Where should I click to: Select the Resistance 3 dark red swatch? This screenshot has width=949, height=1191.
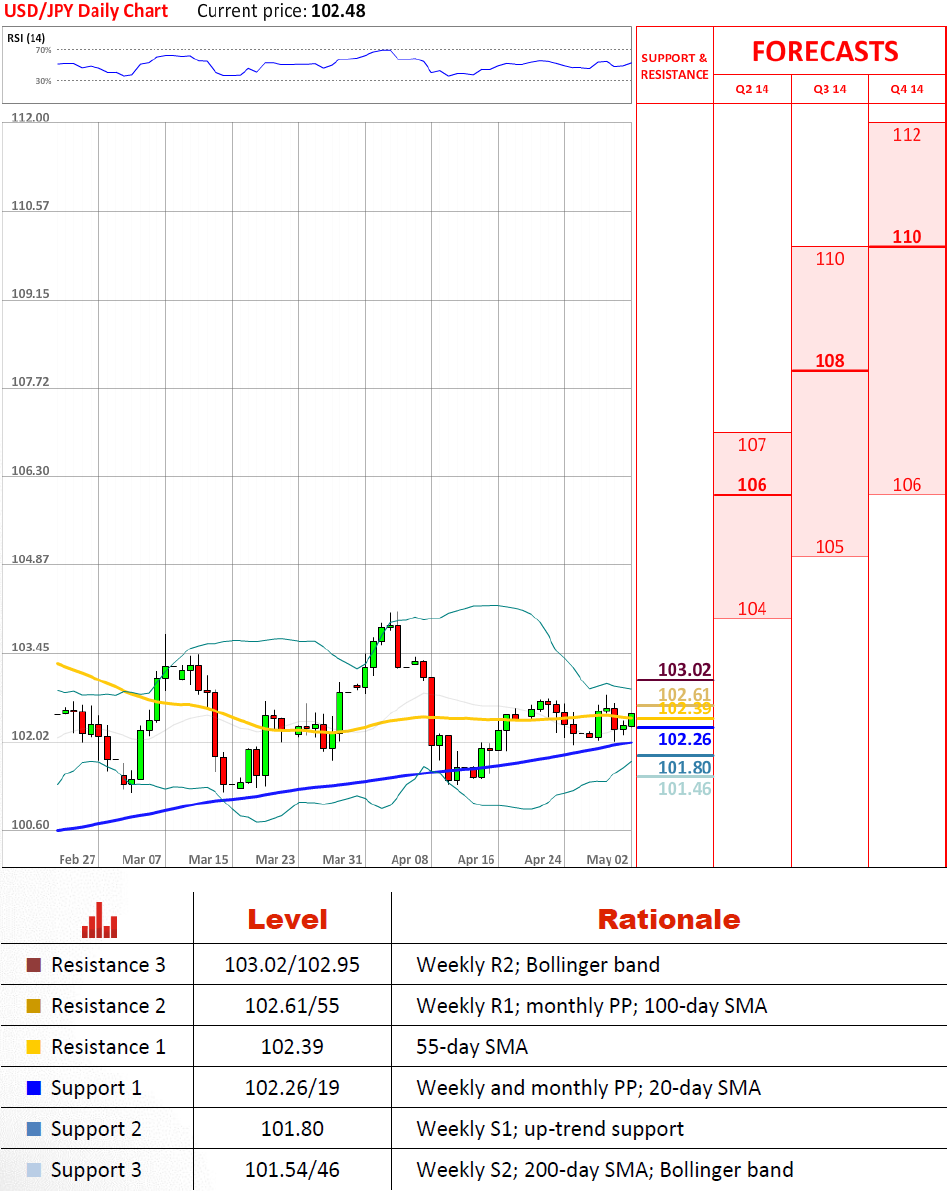(33, 965)
